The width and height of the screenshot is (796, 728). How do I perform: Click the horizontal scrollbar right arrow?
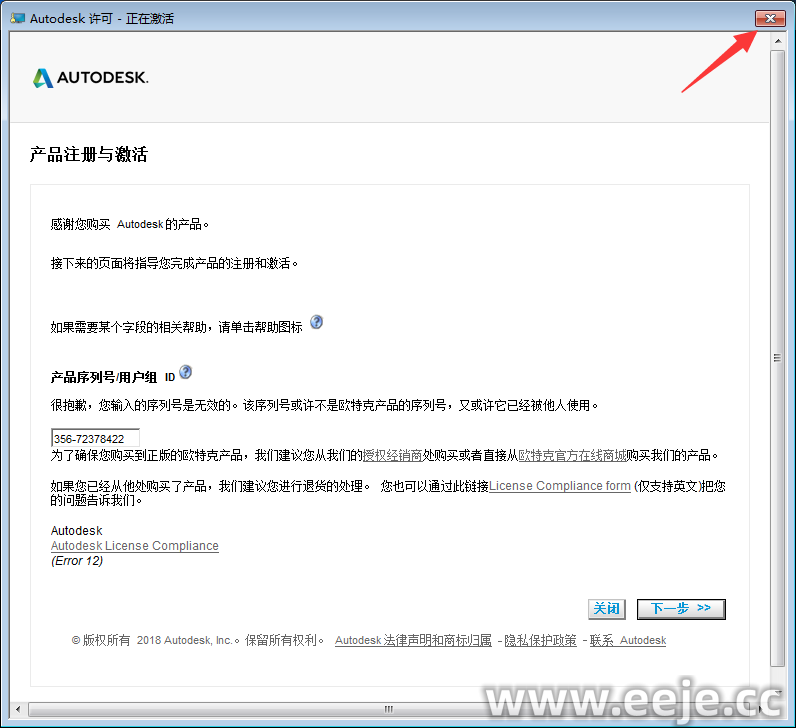pos(760,708)
